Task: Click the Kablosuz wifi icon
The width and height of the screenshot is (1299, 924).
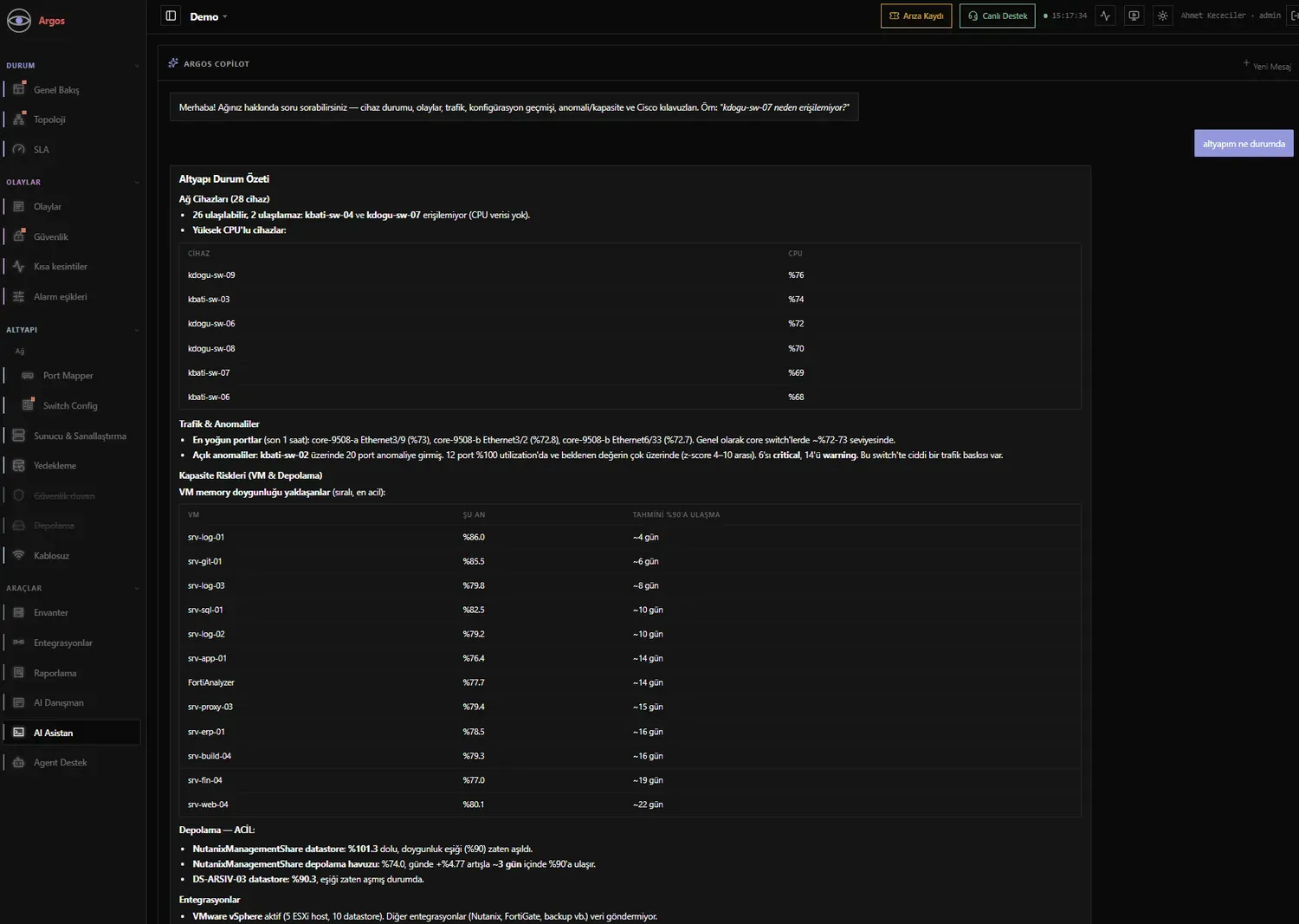Action: tap(19, 555)
